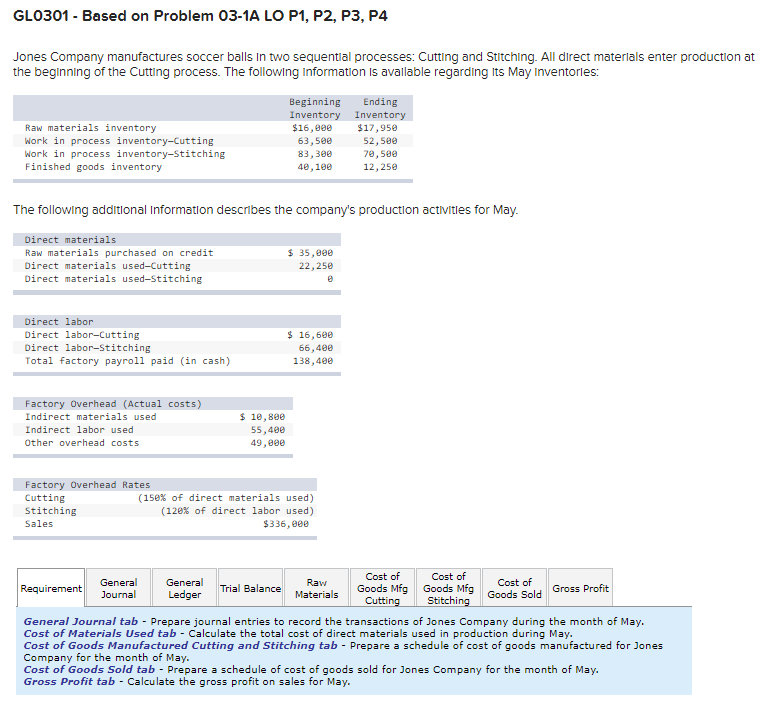Select the Cost of Goods Mfg Cutting tab
The width and height of the screenshot is (770, 707).
(x=383, y=588)
